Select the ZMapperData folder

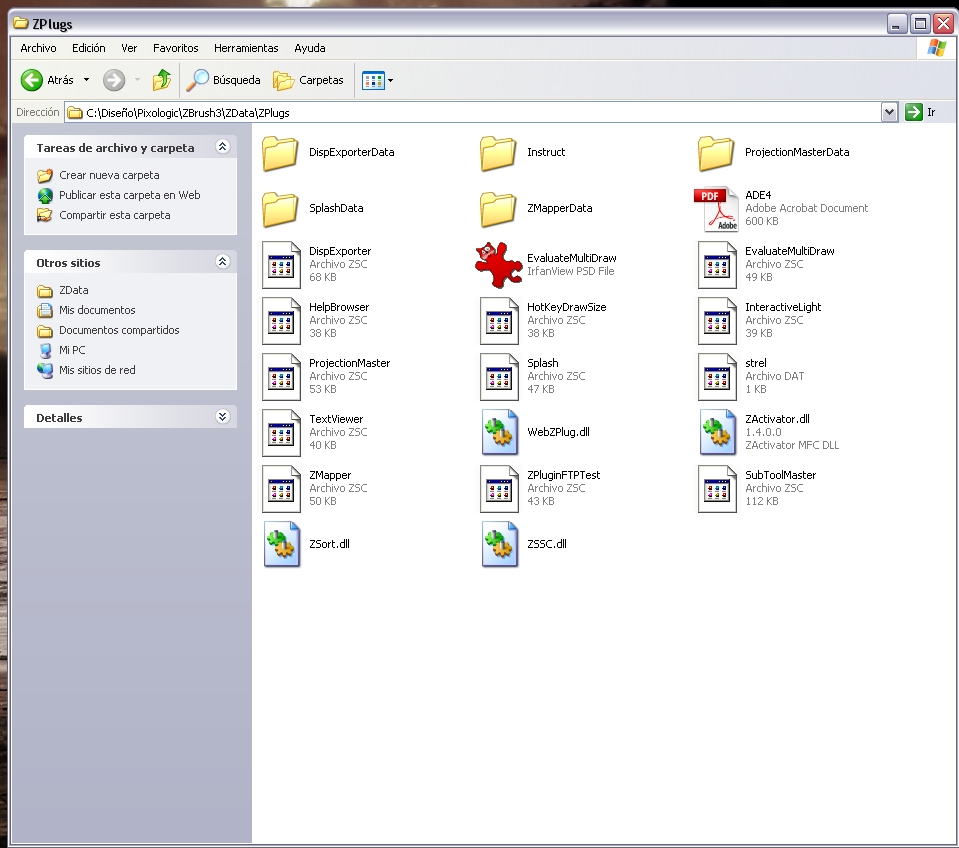click(x=536, y=209)
